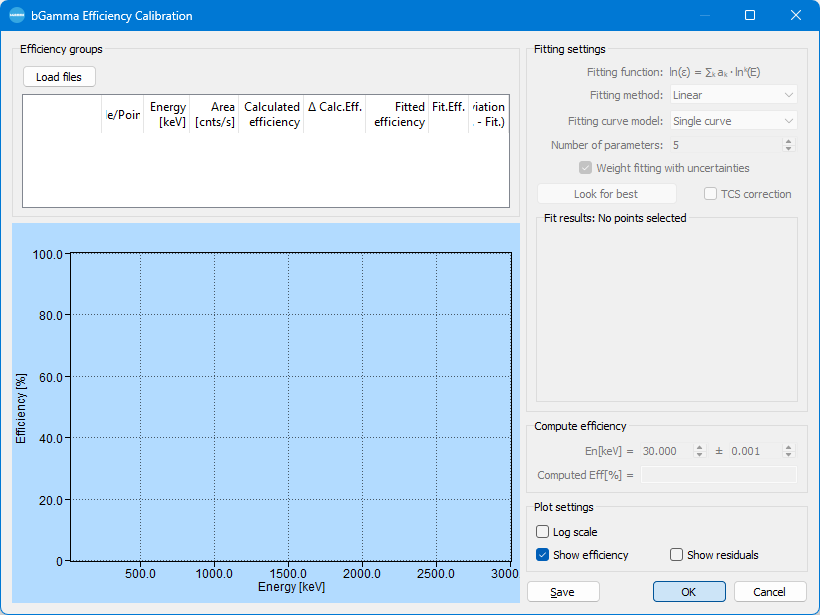
Task: Increase the En[keV] energy value
Action: pos(700,447)
